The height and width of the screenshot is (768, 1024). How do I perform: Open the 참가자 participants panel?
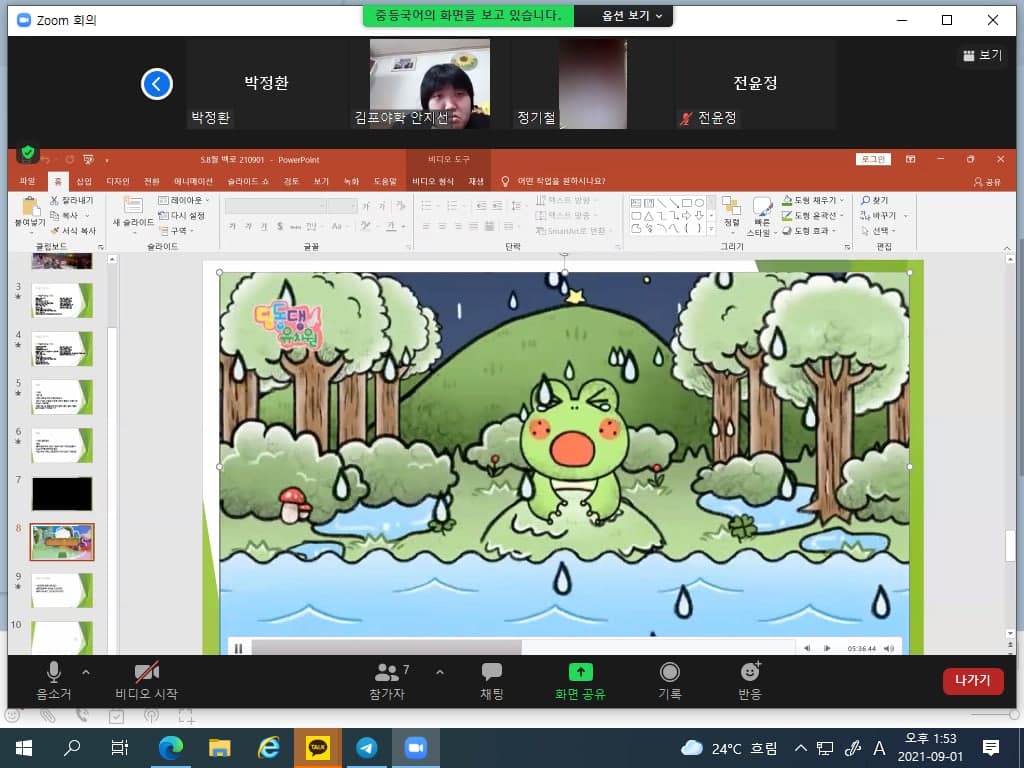(x=387, y=681)
